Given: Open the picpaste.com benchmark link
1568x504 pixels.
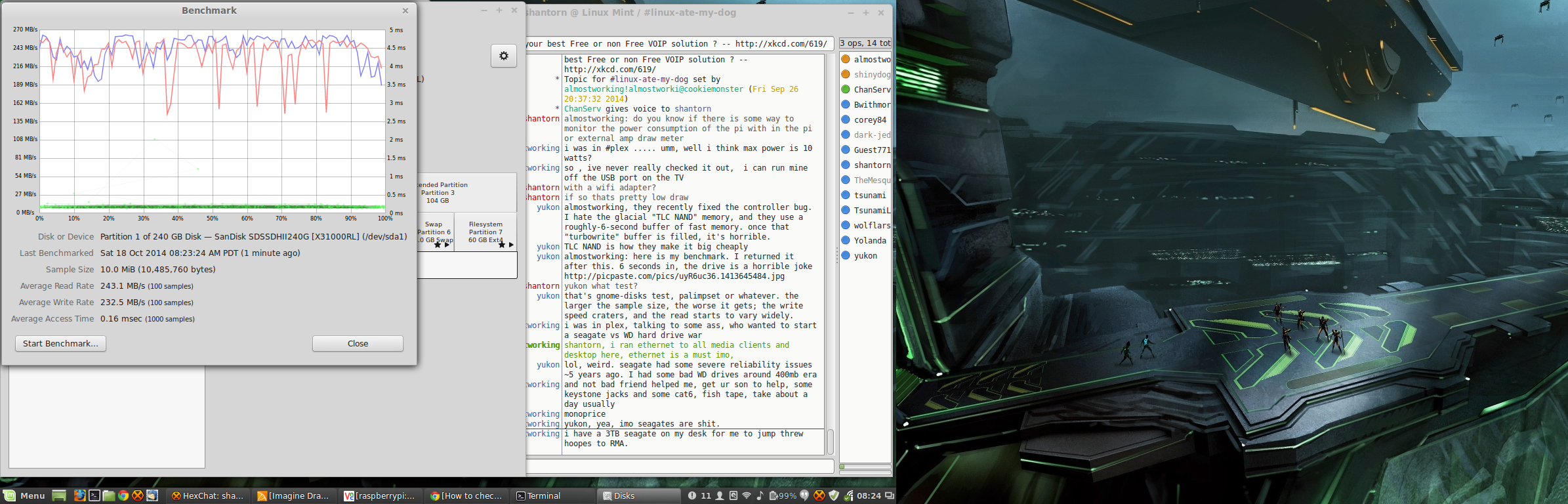Looking at the screenshot, I should point(674,276).
